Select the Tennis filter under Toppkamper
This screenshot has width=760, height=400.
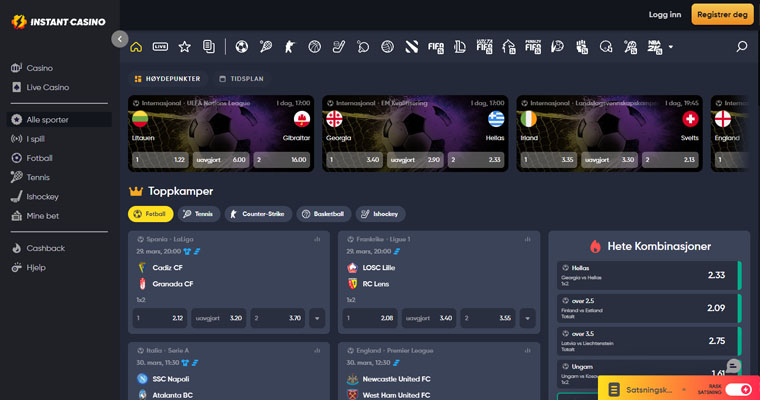(198, 214)
